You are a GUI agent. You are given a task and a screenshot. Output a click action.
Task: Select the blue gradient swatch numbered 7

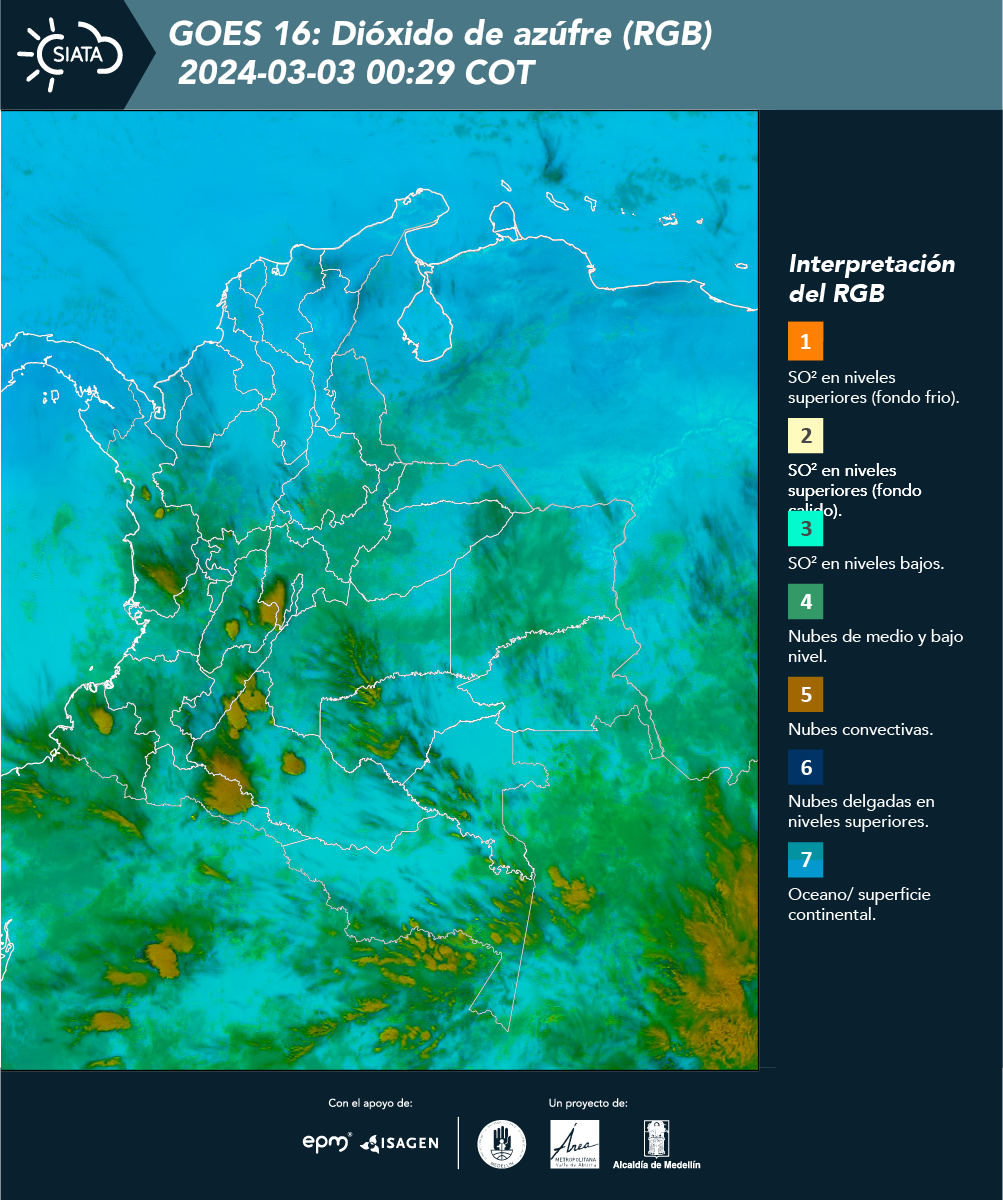805,860
